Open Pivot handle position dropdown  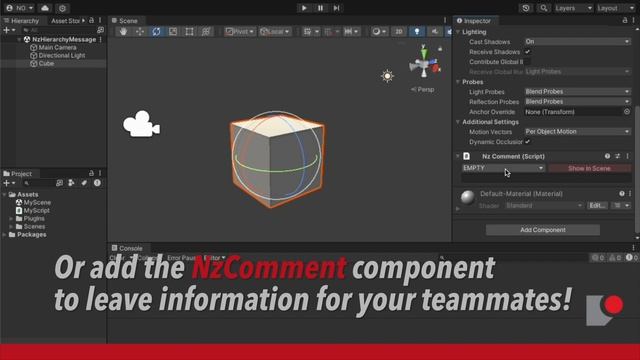[x=240, y=31]
